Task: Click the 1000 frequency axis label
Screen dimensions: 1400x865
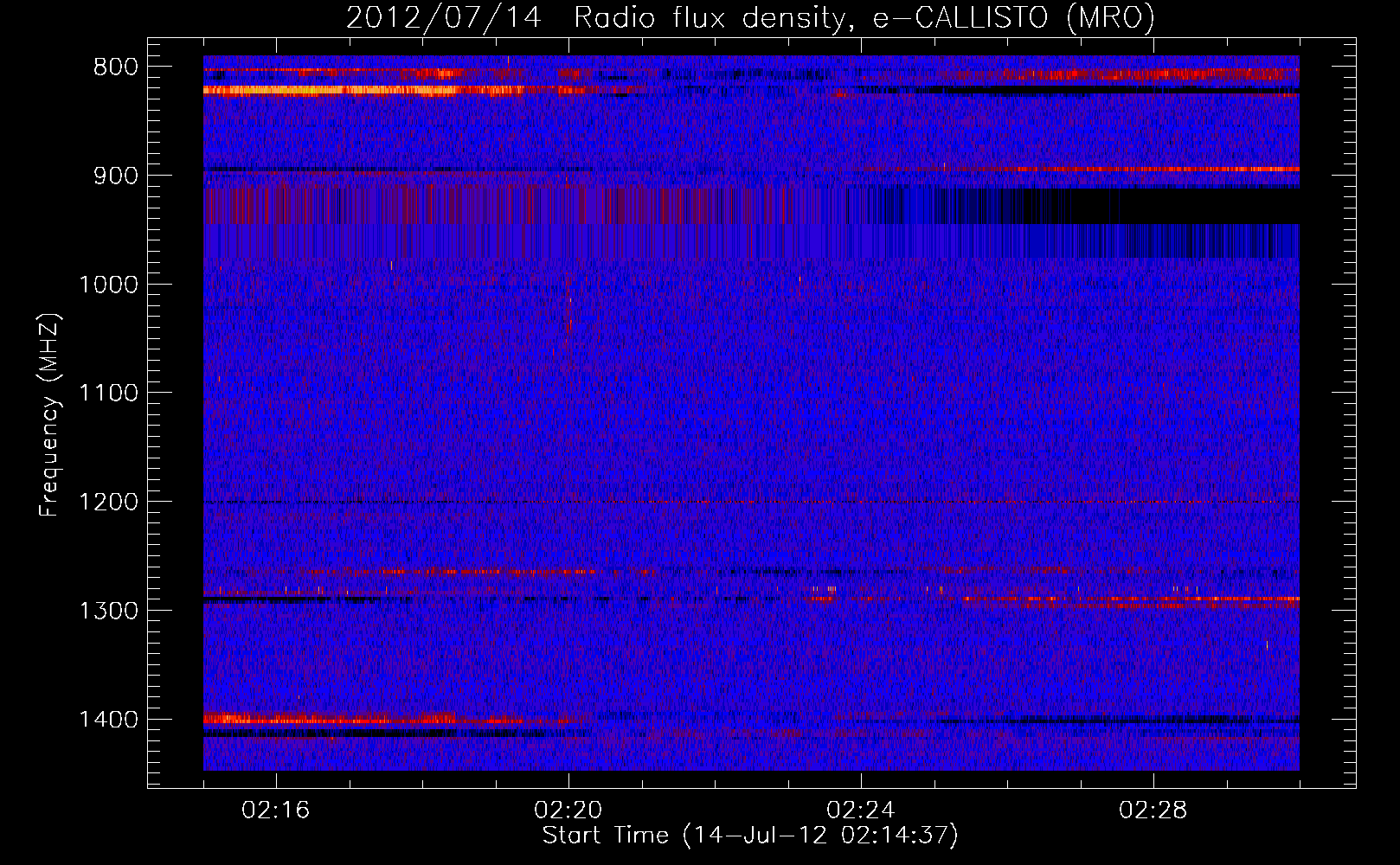Action: coord(108,285)
